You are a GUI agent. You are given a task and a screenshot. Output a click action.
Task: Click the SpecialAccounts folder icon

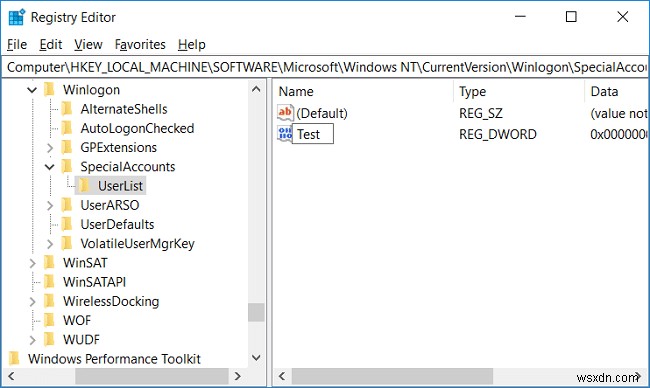click(67, 167)
